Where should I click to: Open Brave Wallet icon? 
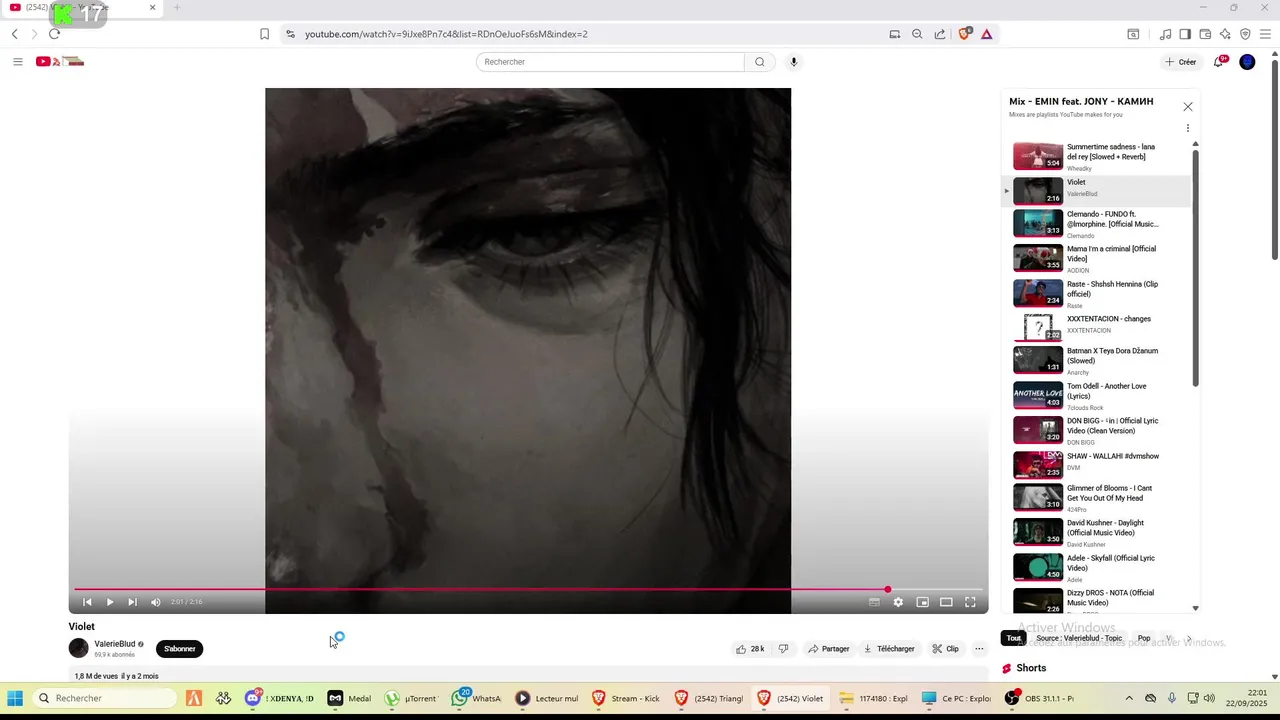click(x=1205, y=34)
